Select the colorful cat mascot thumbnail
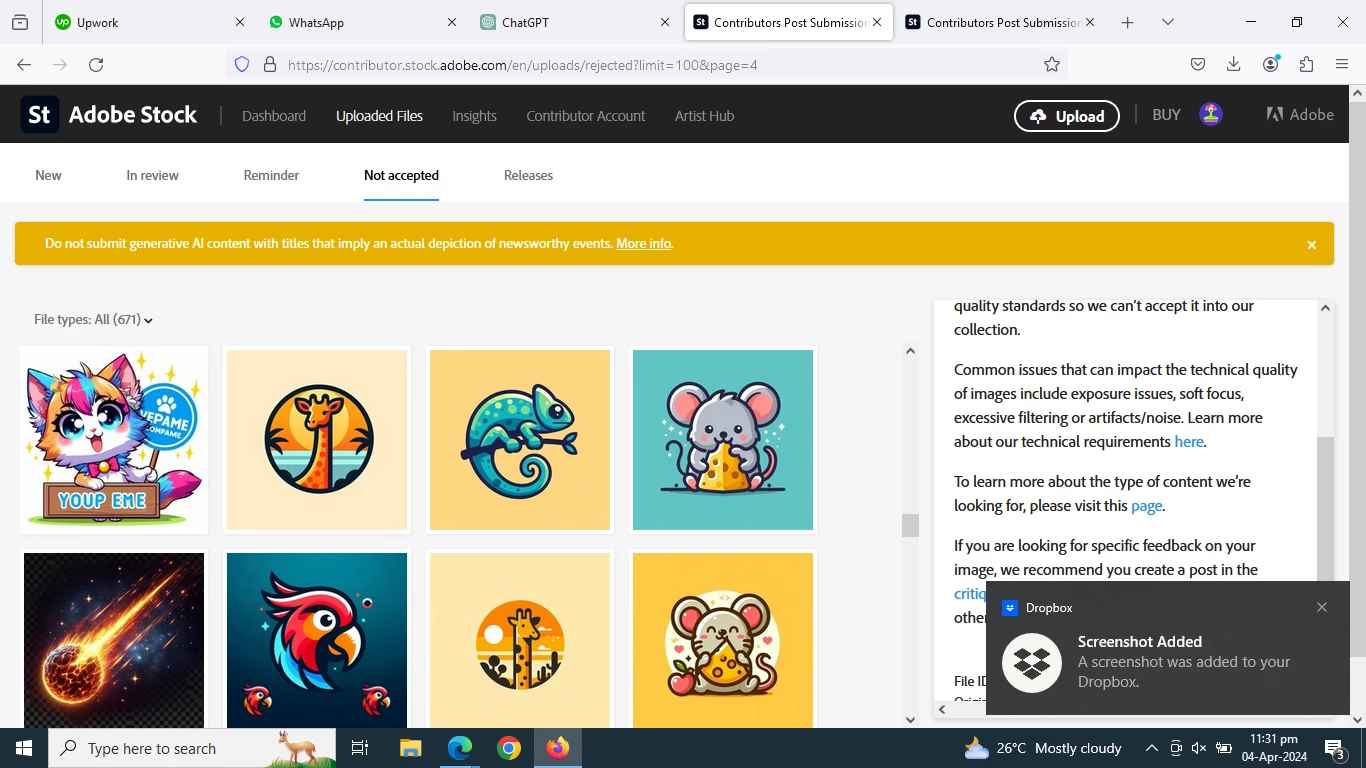The image size is (1366, 768). pos(114,440)
